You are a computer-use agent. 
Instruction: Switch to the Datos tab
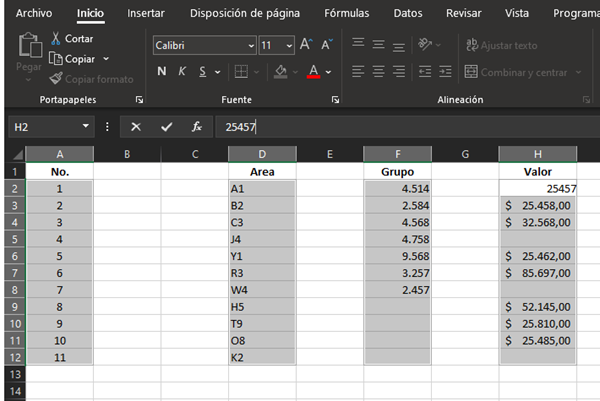[x=408, y=13]
